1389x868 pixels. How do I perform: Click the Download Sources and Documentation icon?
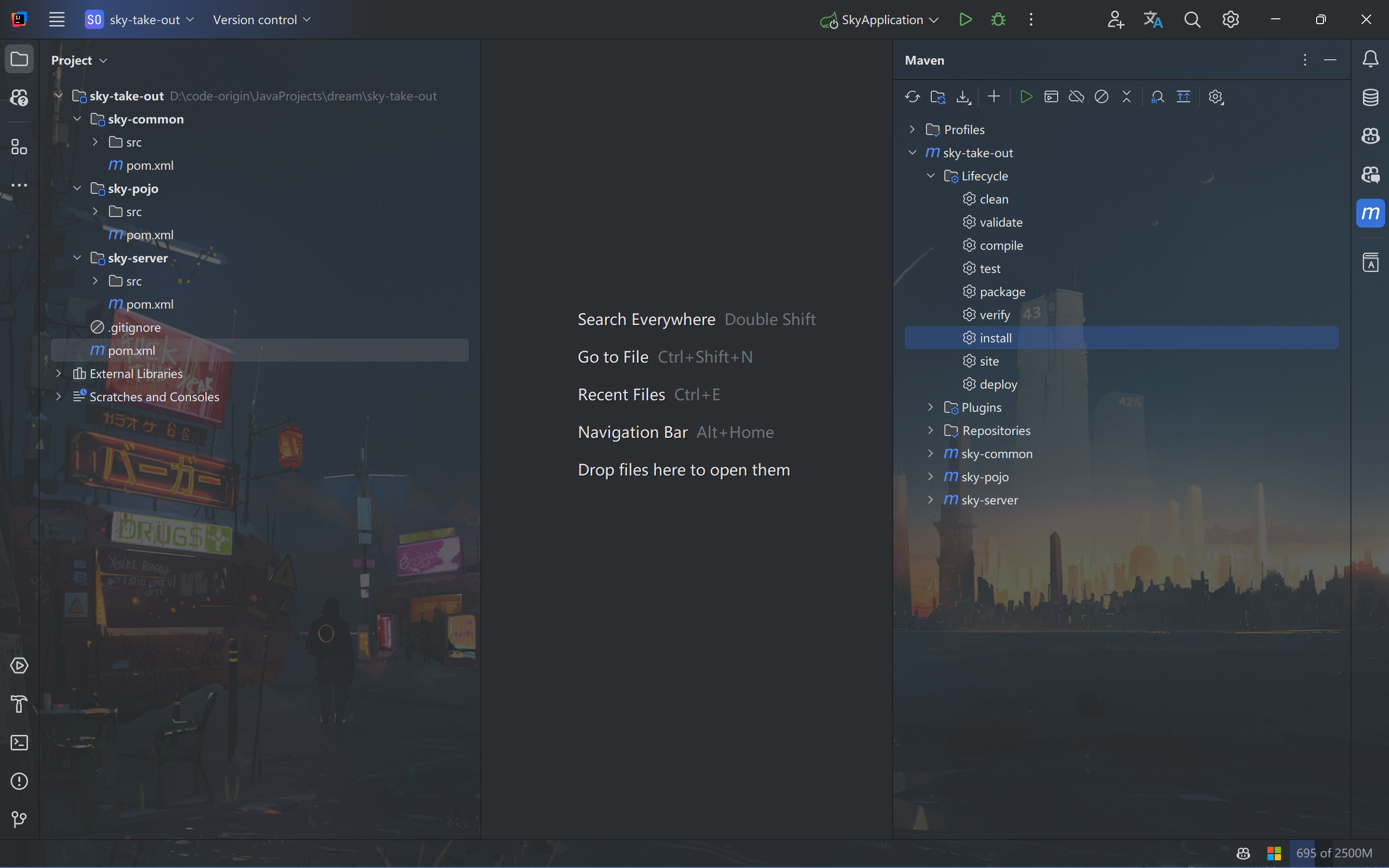point(963,96)
